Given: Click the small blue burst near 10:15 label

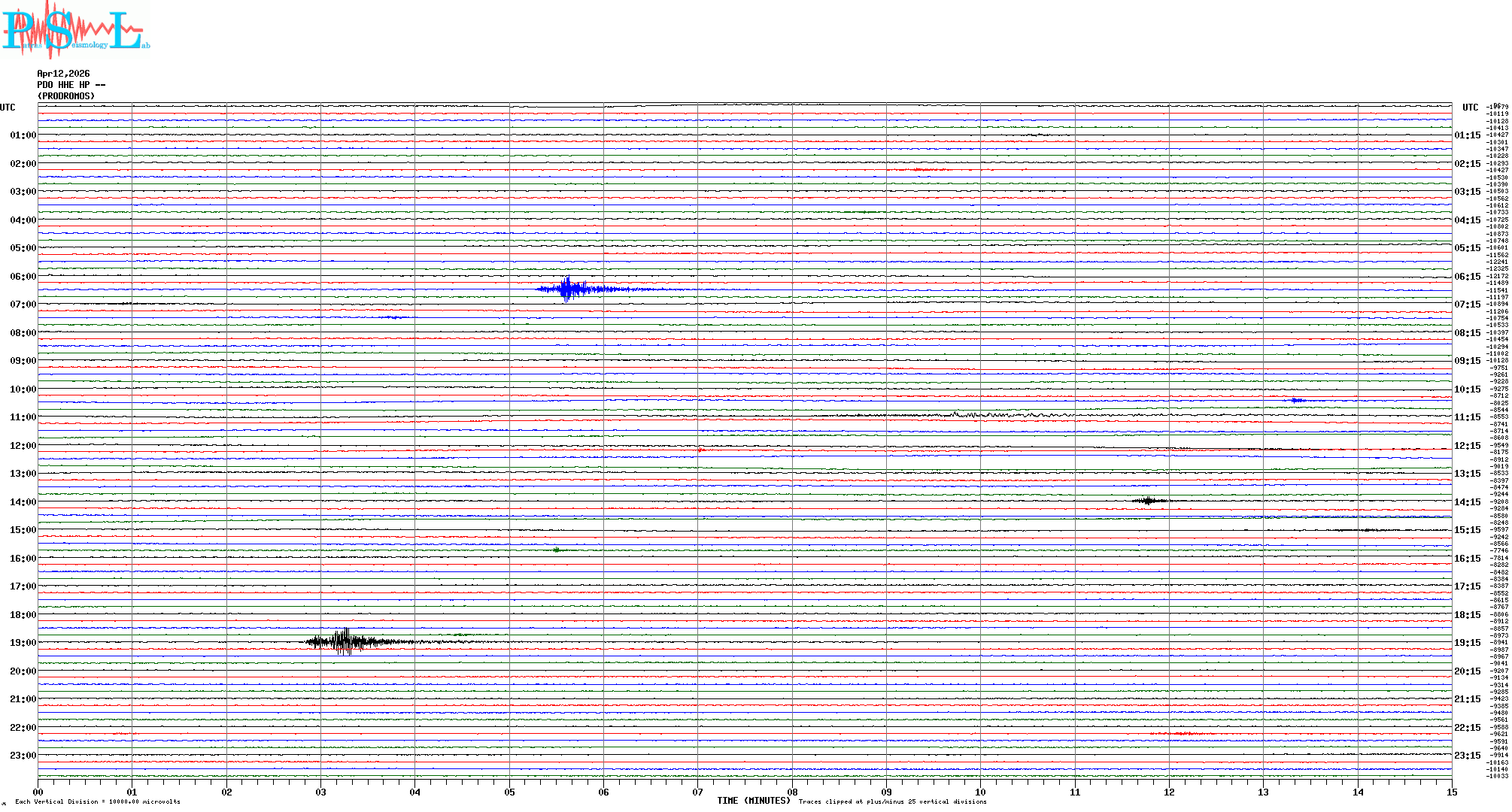Looking at the screenshot, I should tap(1296, 401).
